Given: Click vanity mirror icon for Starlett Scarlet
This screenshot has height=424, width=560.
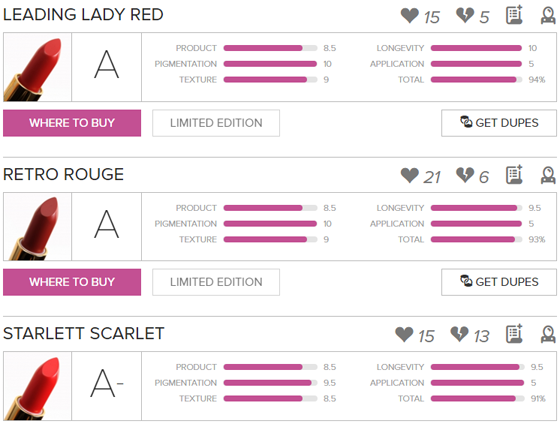Looking at the screenshot, I should 548,335.
